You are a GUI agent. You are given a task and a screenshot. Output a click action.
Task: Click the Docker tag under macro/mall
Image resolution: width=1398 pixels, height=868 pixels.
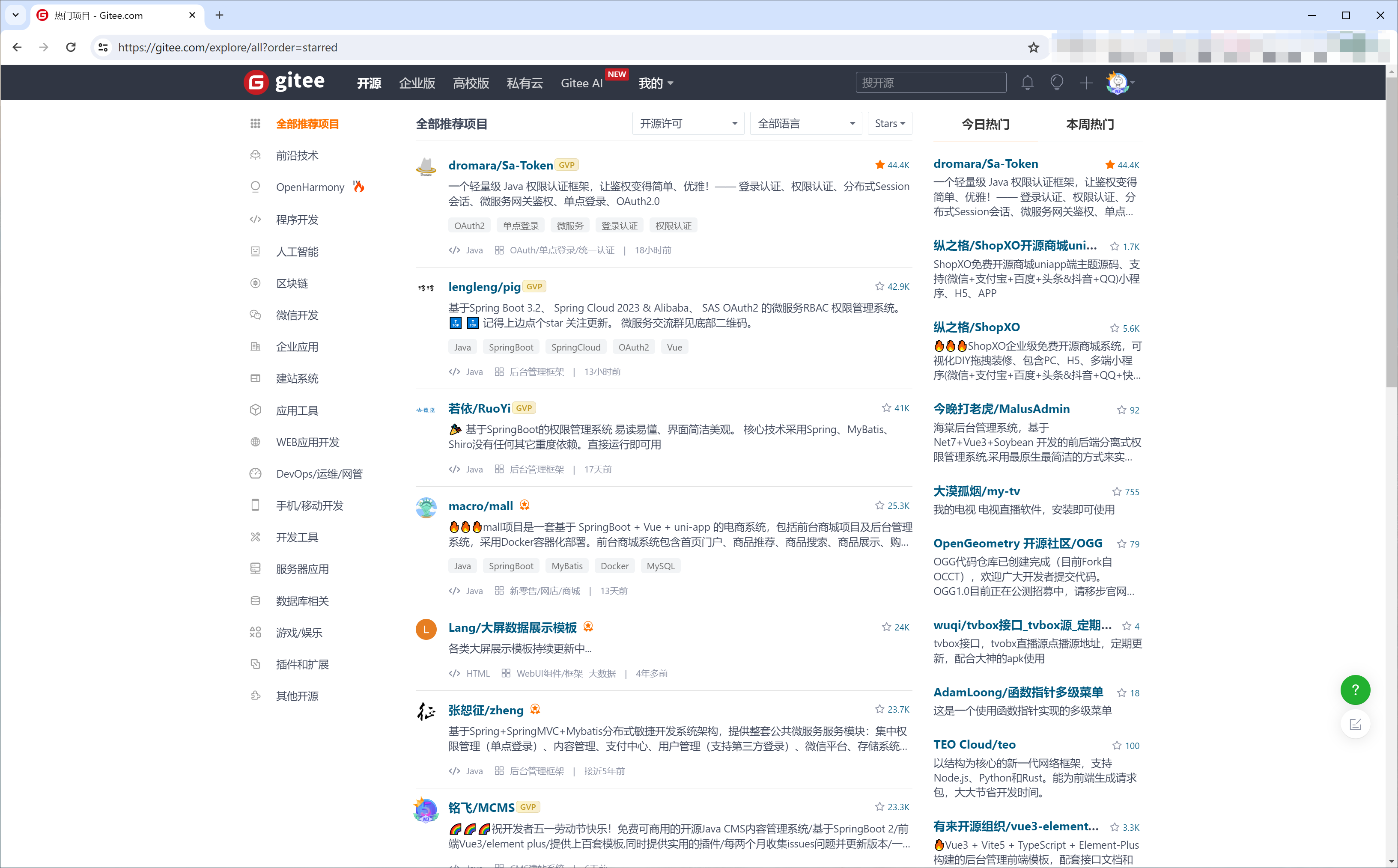click(x=614, y=565)
